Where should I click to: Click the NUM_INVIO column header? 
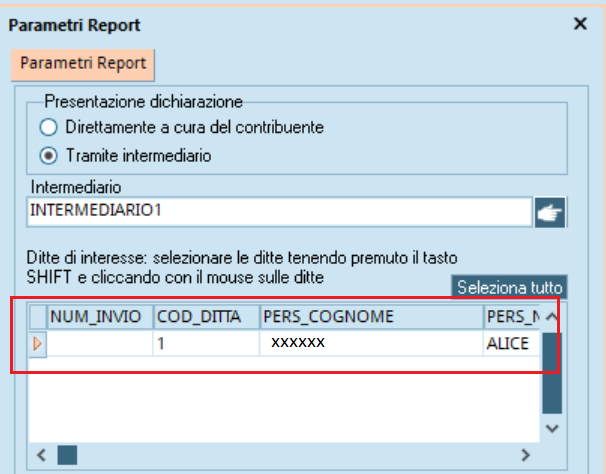tap(100, 317)
